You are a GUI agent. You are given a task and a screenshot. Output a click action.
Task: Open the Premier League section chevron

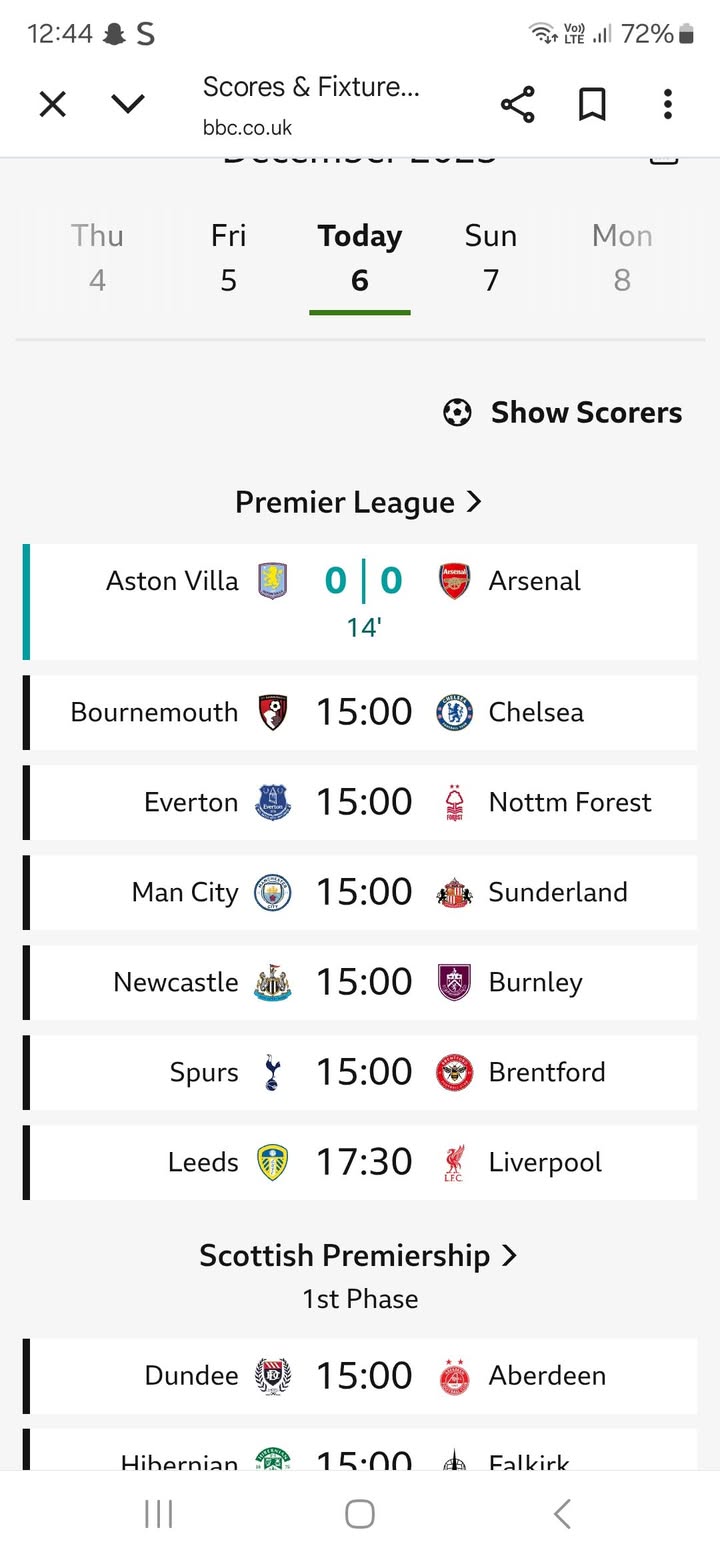[x=474, y=502]
